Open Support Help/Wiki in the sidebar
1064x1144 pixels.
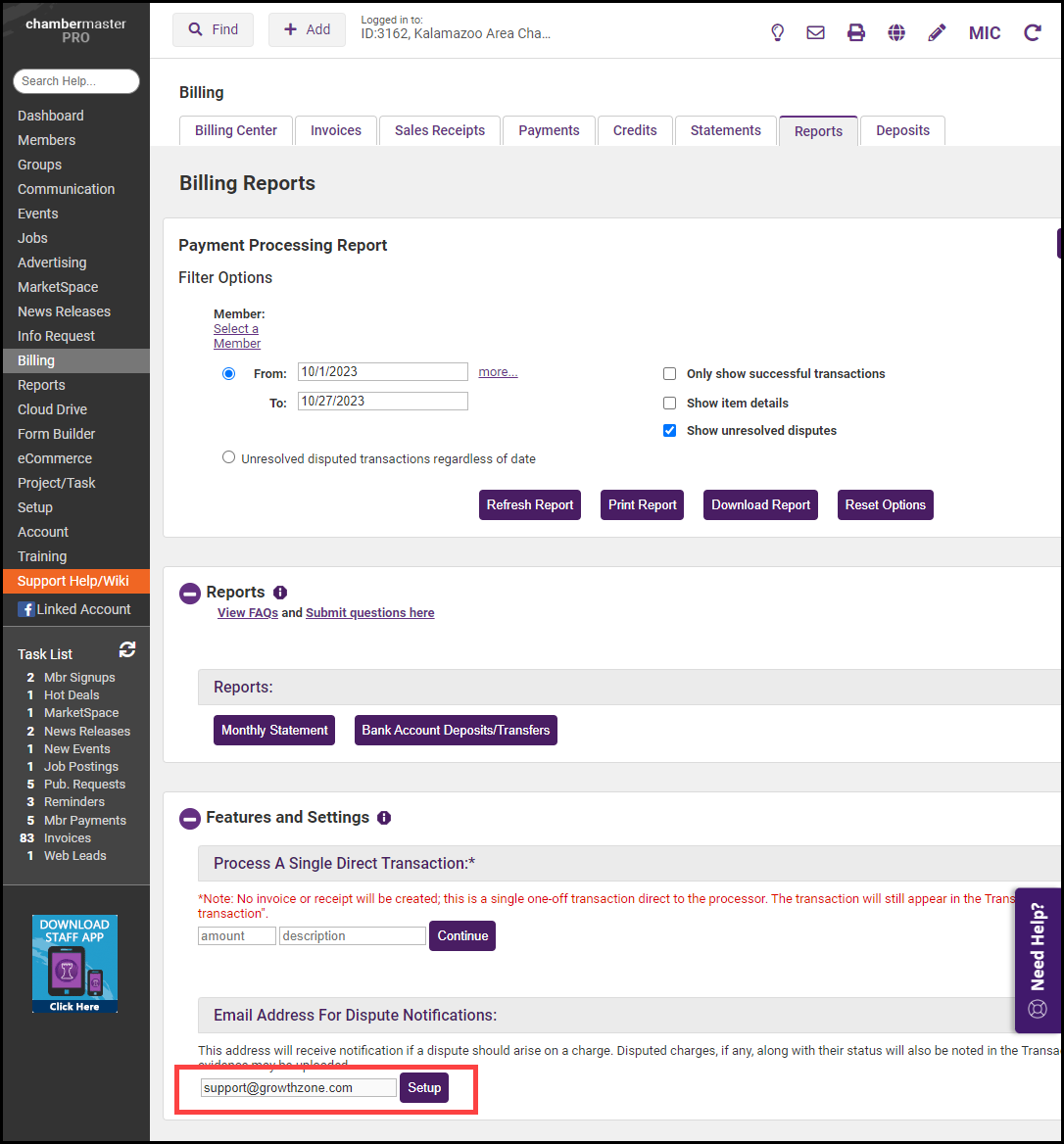(75, 581)
